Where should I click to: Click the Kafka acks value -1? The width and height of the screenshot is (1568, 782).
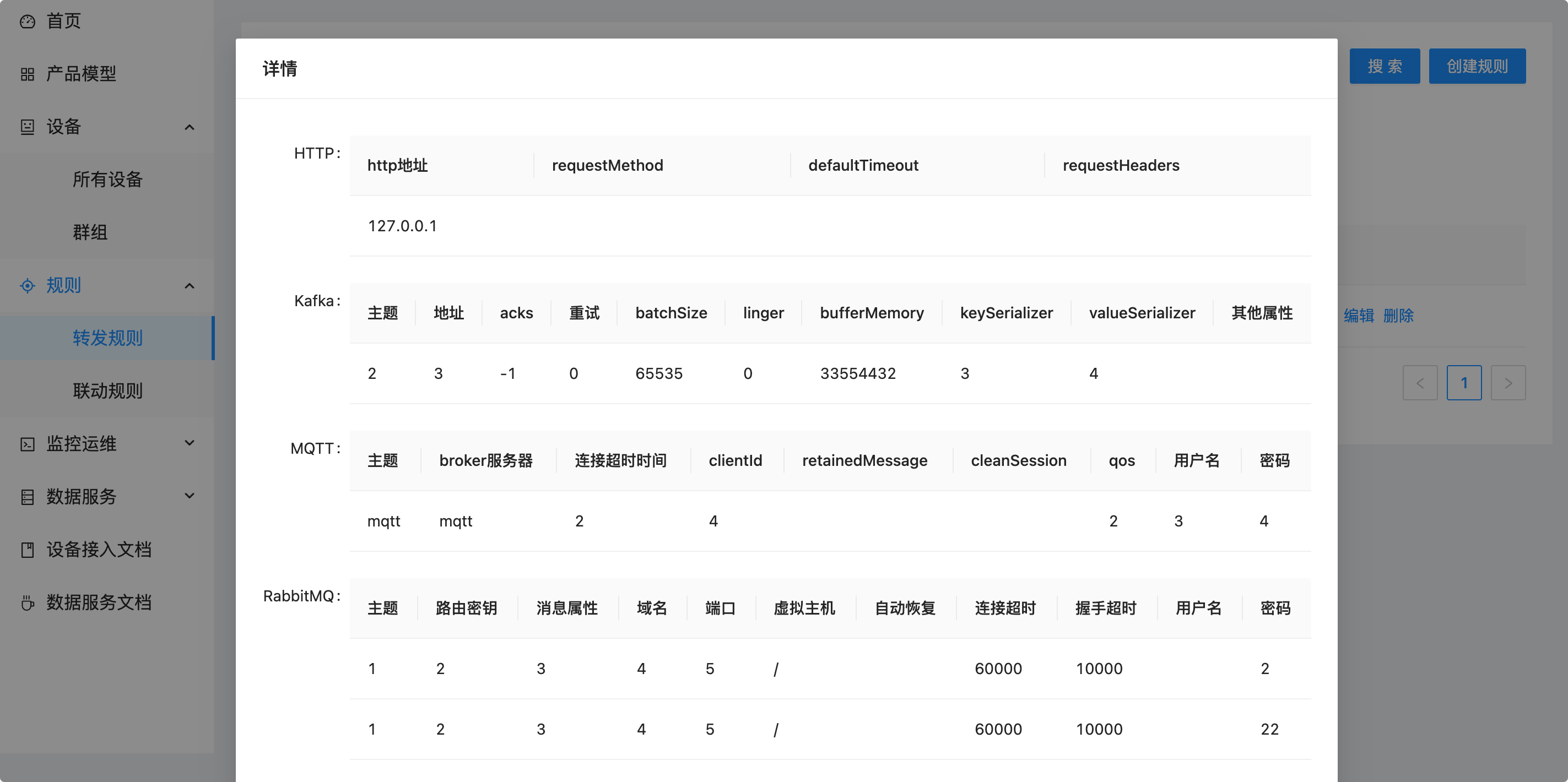(x=507, y=374)
